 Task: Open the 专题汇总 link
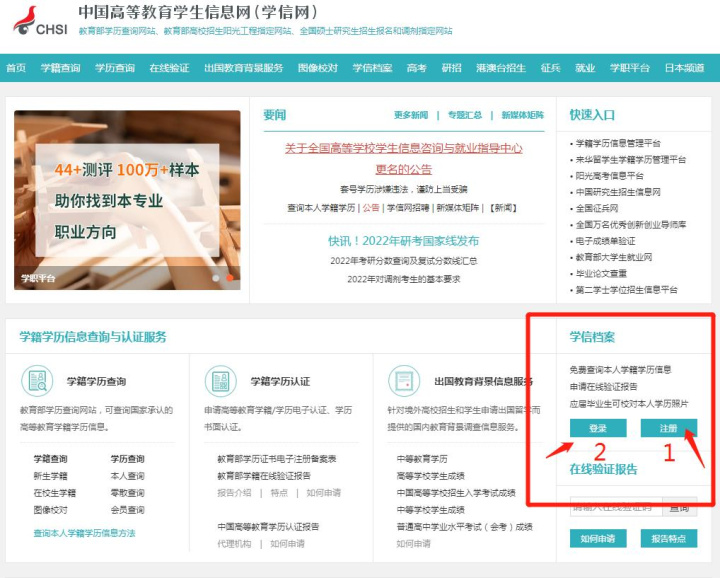point(465,115)
